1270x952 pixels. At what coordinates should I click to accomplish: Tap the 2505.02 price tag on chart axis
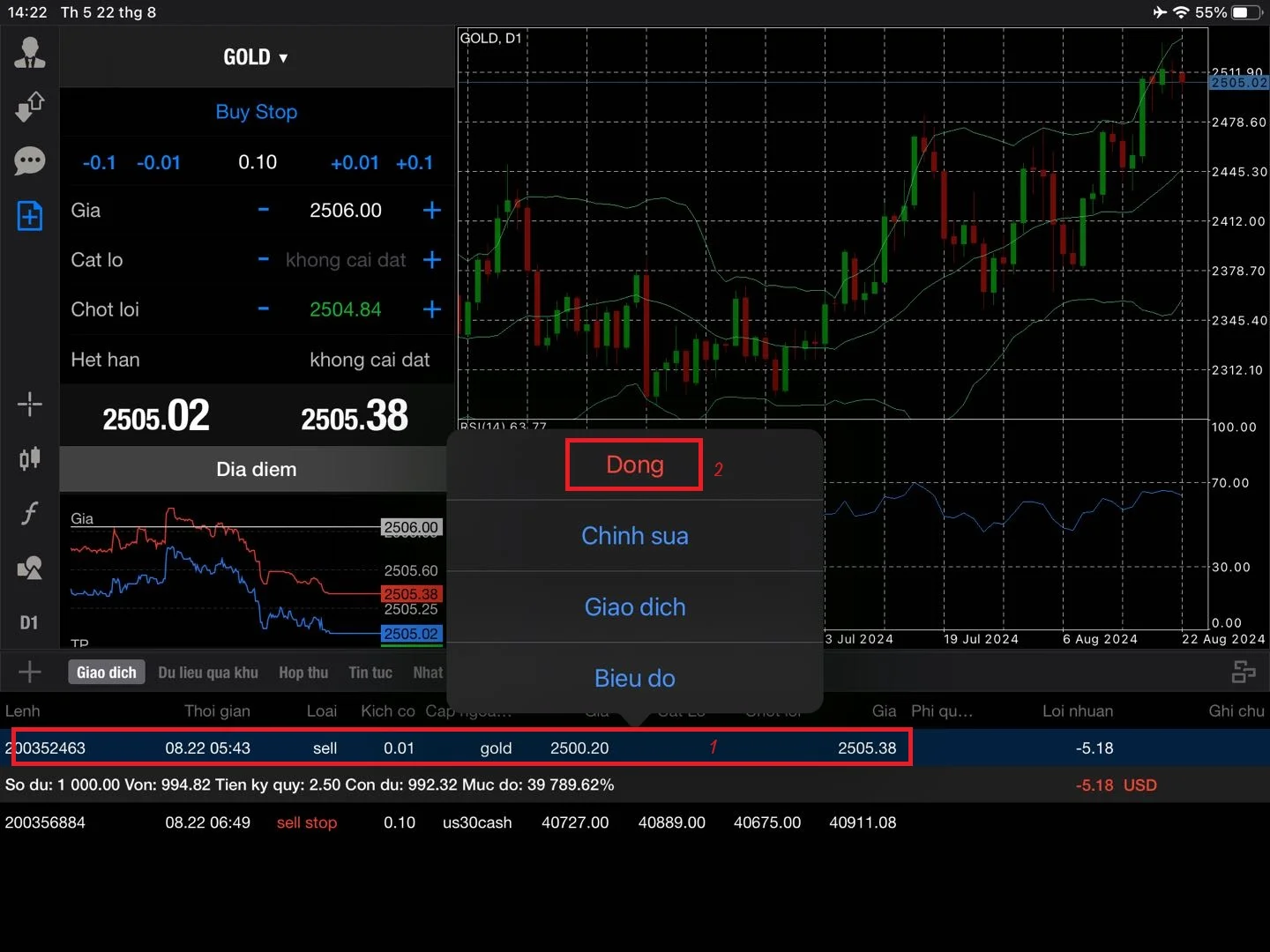(1239, 83)
